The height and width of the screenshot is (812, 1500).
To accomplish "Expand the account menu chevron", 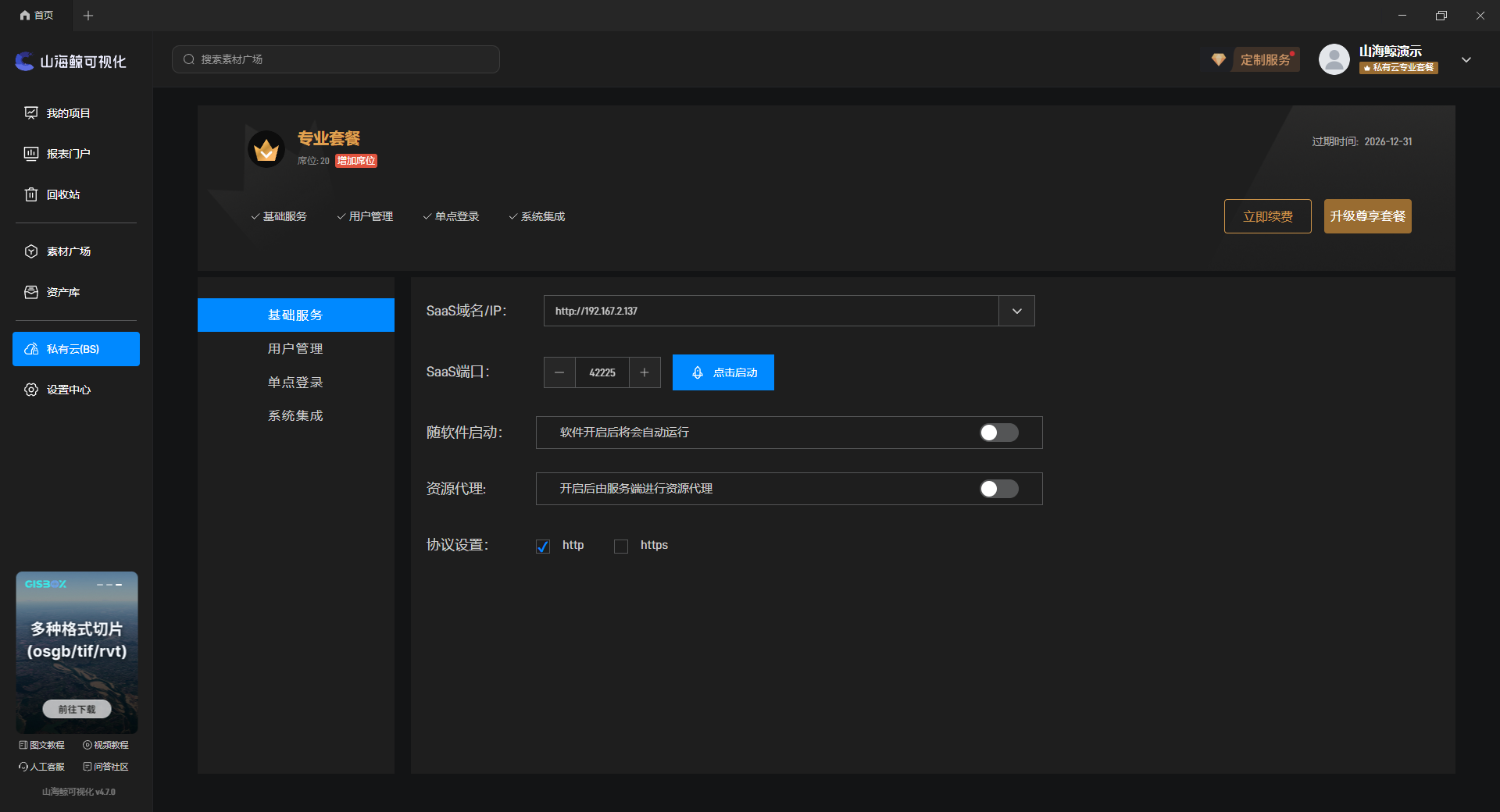I will click(x=1466, y=59).
